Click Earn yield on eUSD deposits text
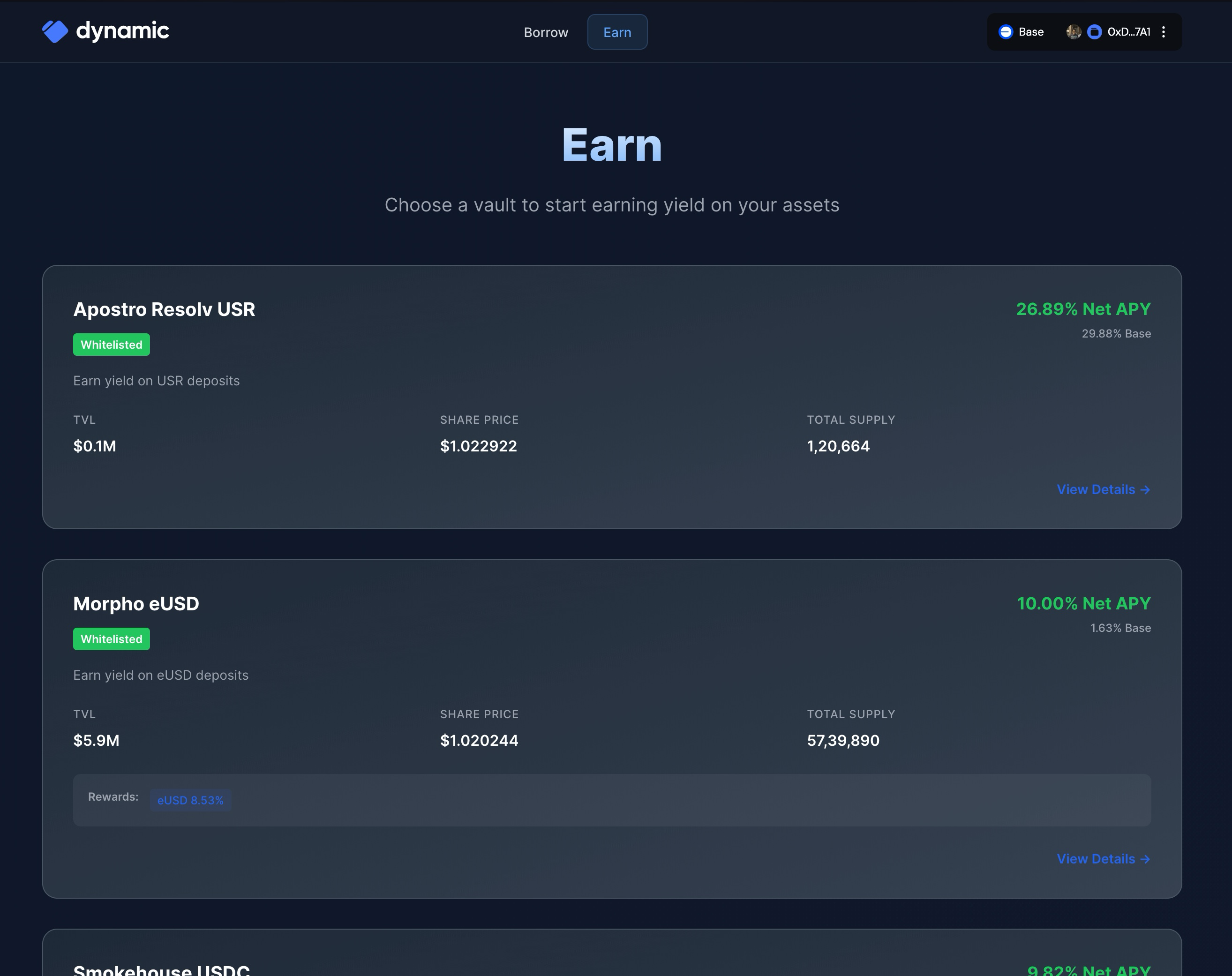The height and width of the screenshot is (976, 1232). [x=161, y=675]
